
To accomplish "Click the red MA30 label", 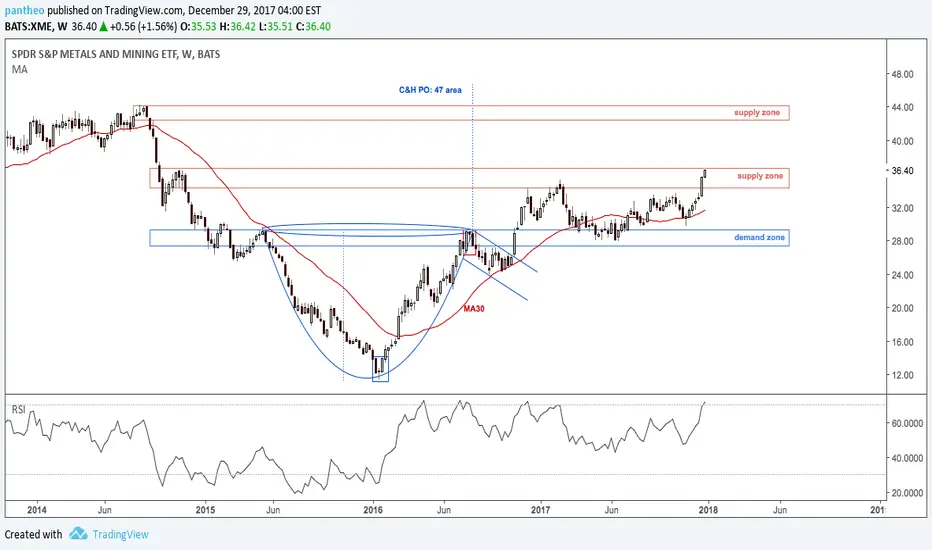I will [x=474, y=309].
